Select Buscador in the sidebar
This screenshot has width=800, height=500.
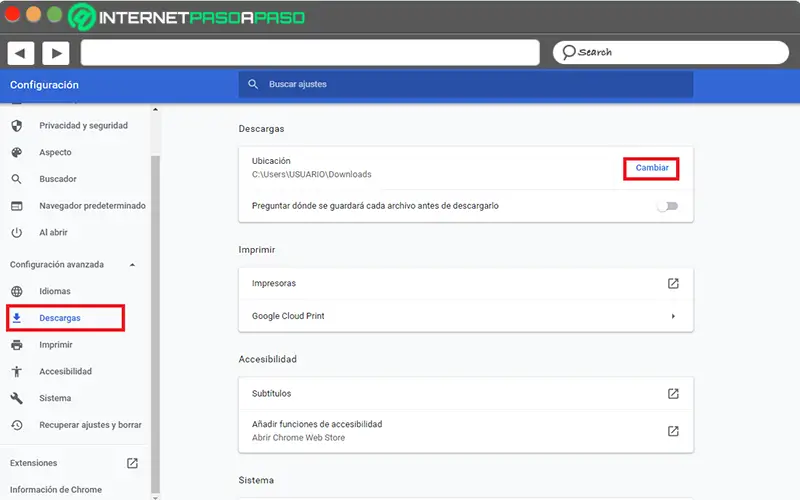[58, 179]
